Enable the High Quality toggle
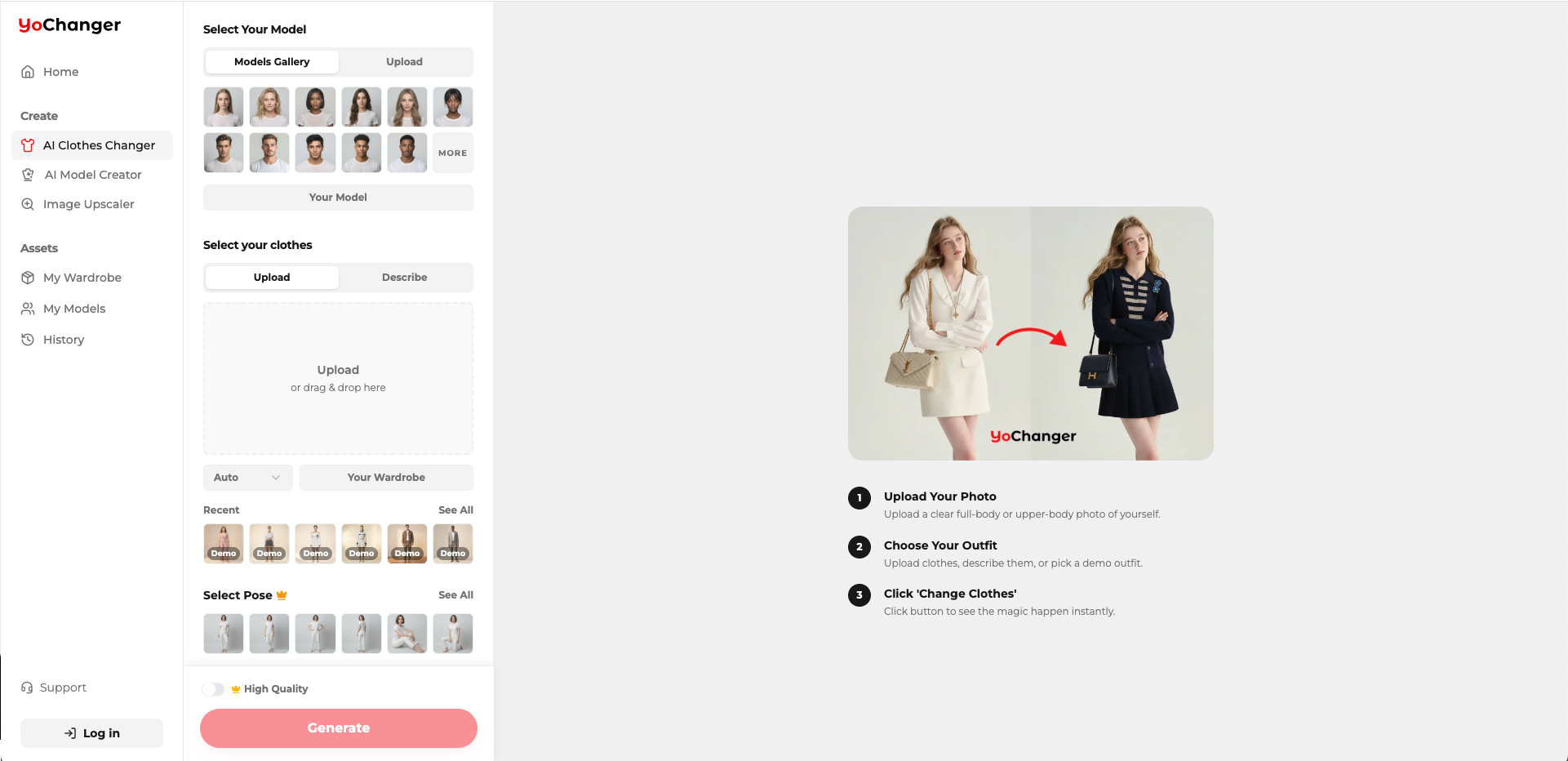The height and width of the screenshot is (761, 1568). (213, 689)
